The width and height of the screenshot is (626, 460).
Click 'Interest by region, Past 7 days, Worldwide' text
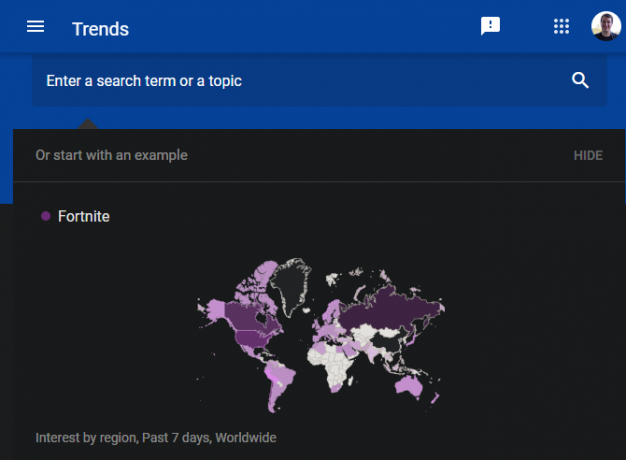coord(156,438)
